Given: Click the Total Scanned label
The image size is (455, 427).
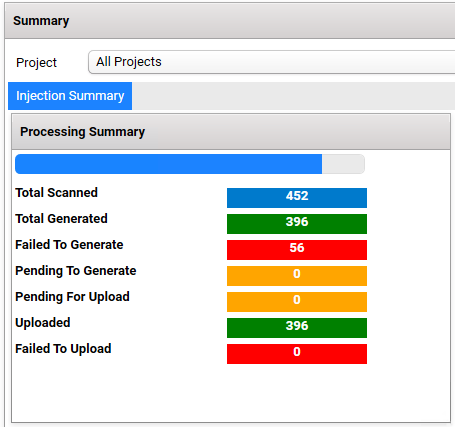Looking at the screenshot, I should point(57,193).
